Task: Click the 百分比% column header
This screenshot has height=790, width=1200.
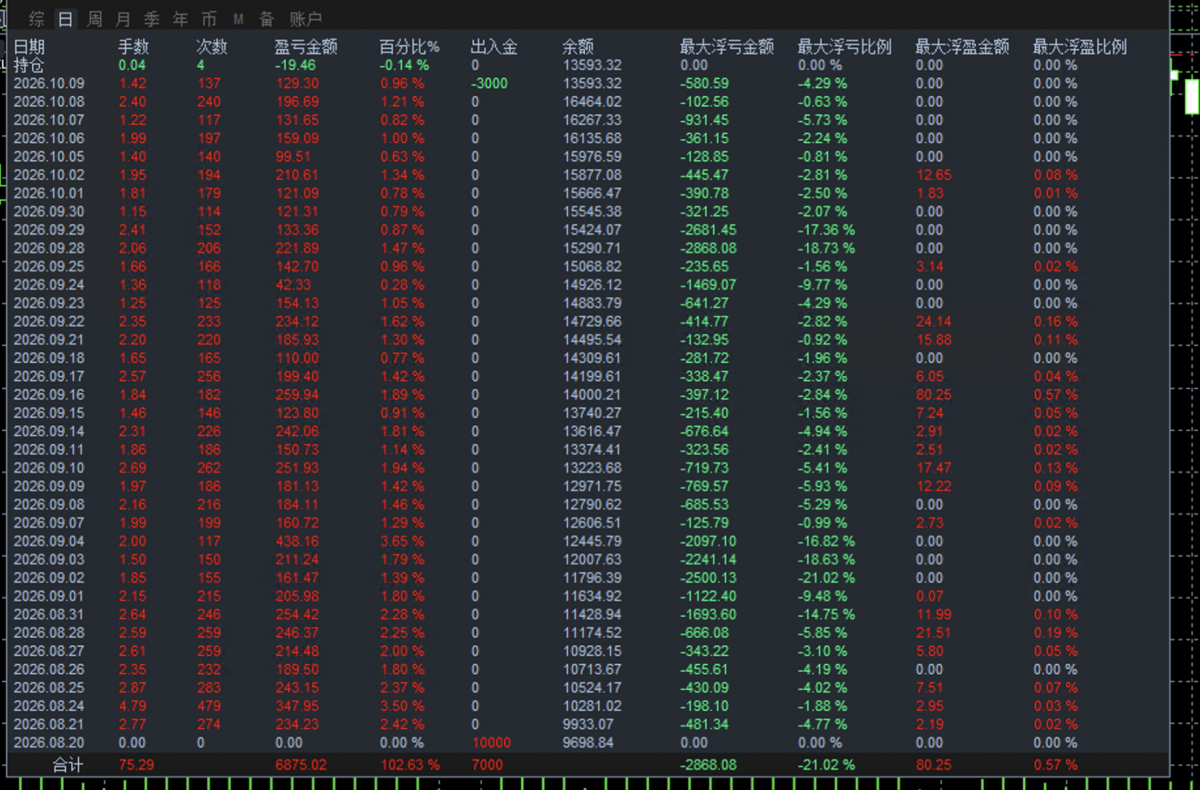Action: coord(410,47)
